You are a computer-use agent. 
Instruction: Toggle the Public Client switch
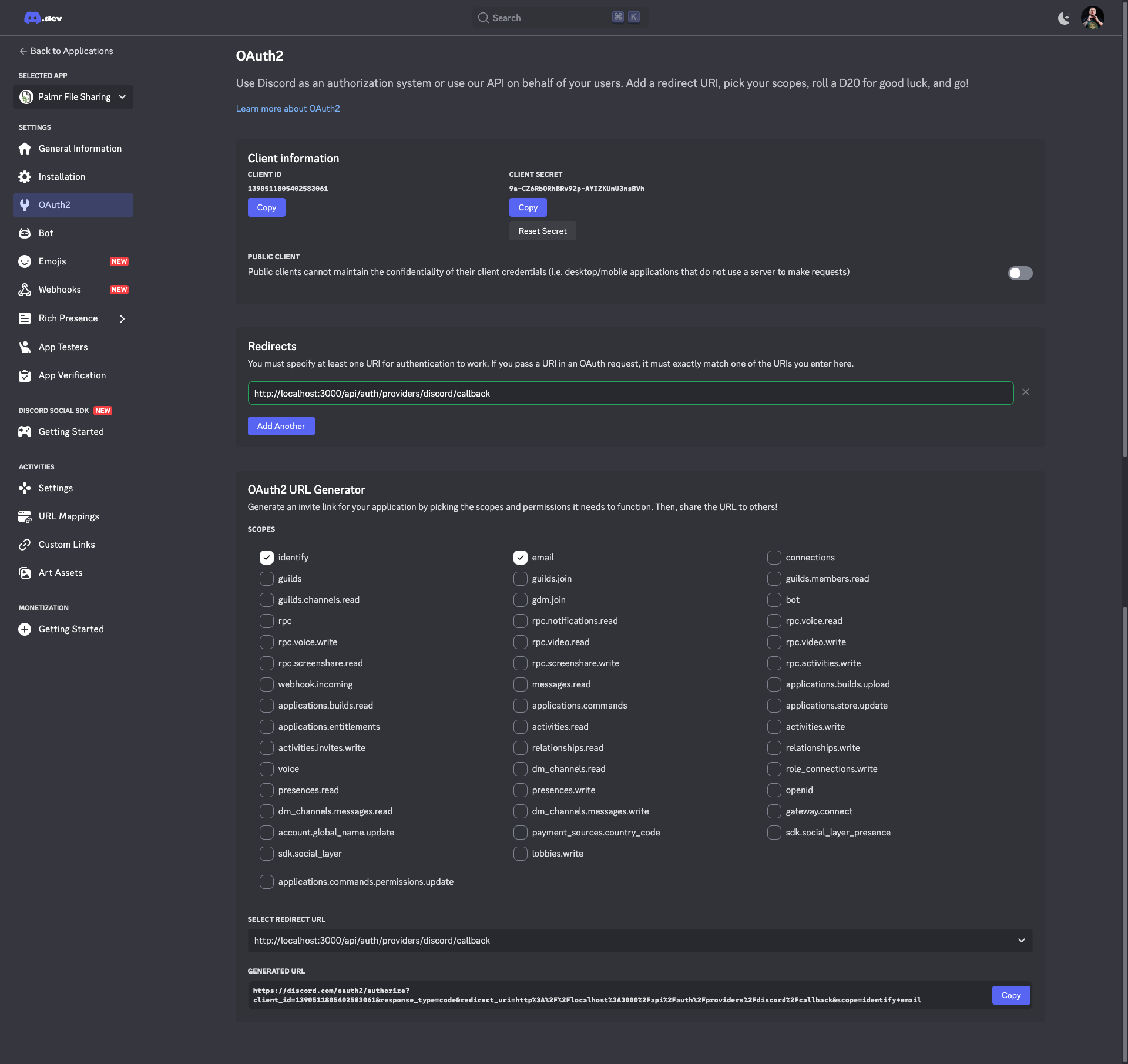click(1020, 273)
